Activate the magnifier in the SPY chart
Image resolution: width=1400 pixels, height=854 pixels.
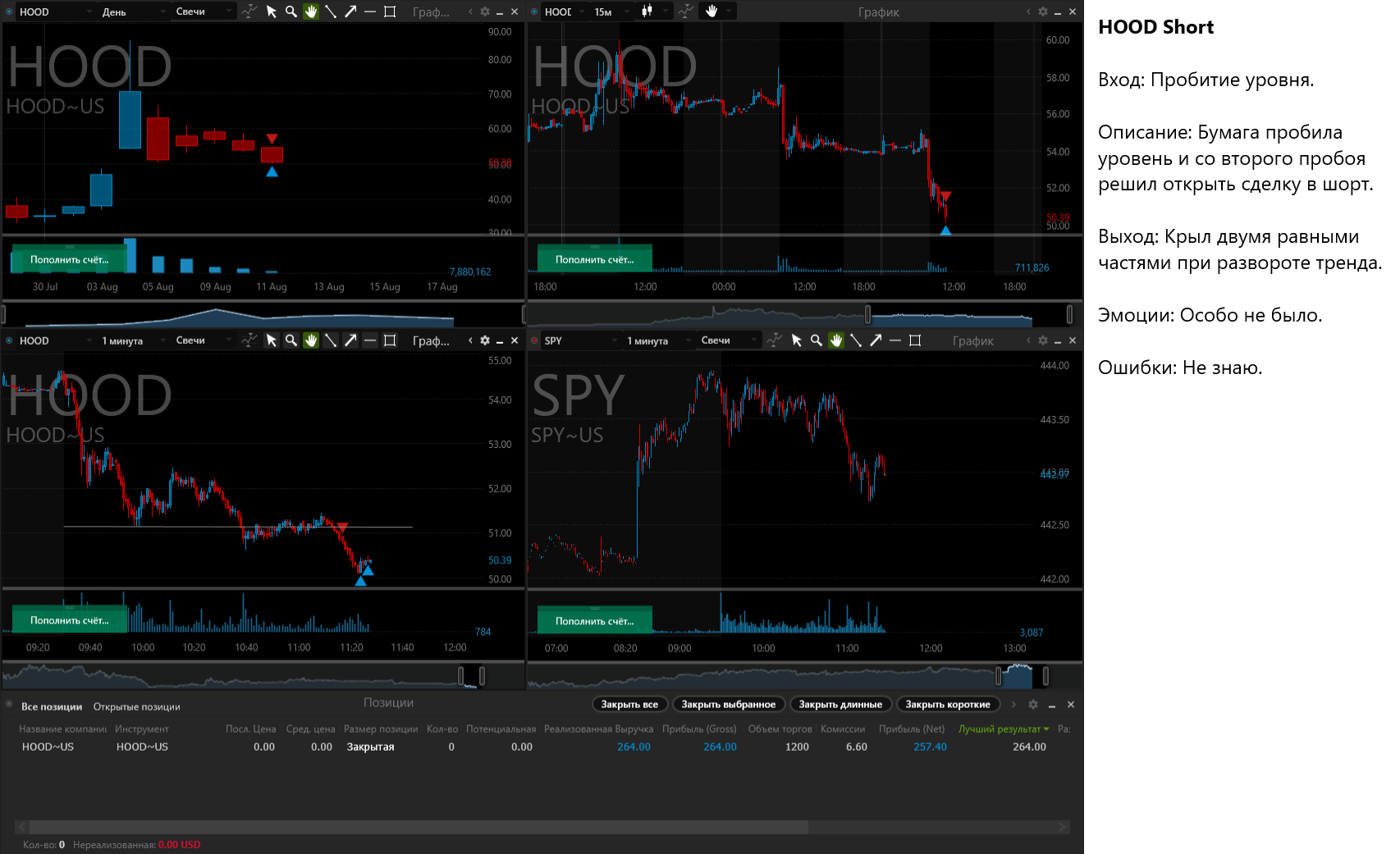click(x=817, y=340)
